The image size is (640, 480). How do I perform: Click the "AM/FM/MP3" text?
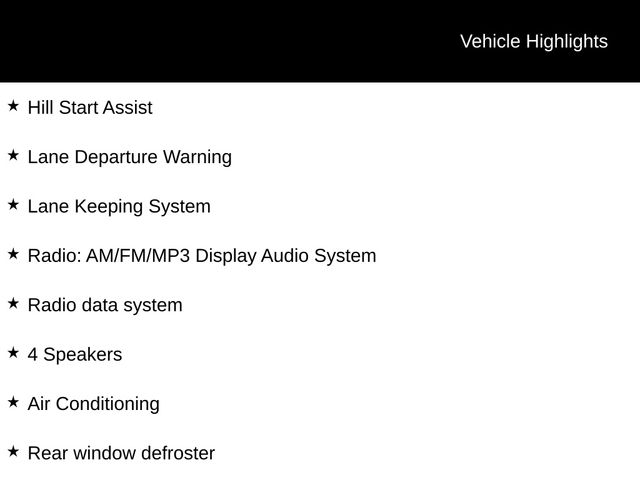coord(138,256)
